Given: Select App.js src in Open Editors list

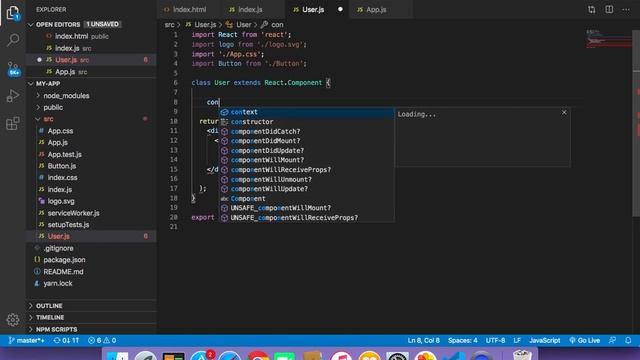Looking at the screenshot, I should point(91,72).
